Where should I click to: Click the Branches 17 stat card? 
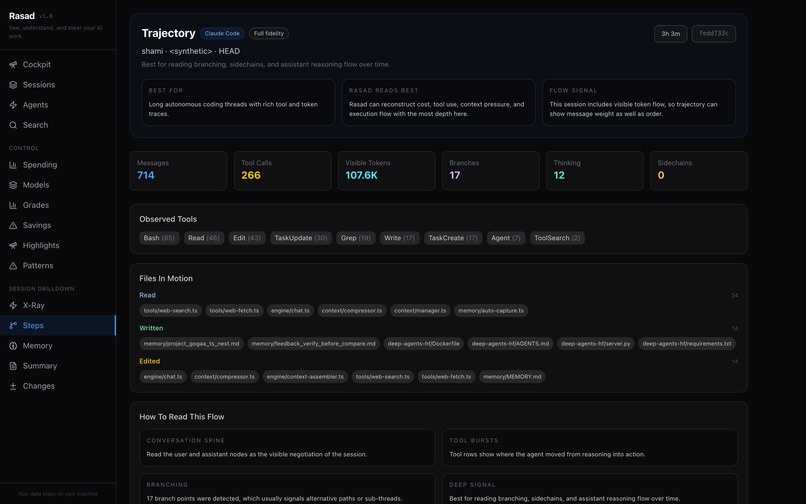click(491, 171)
